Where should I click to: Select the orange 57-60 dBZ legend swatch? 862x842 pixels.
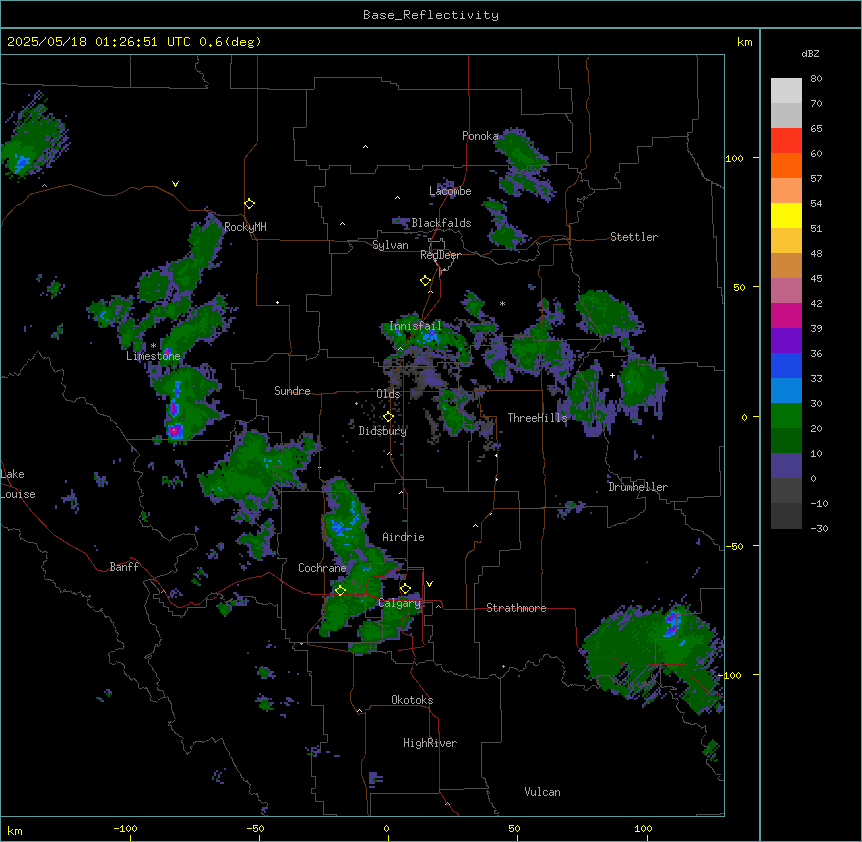(786, 165)
